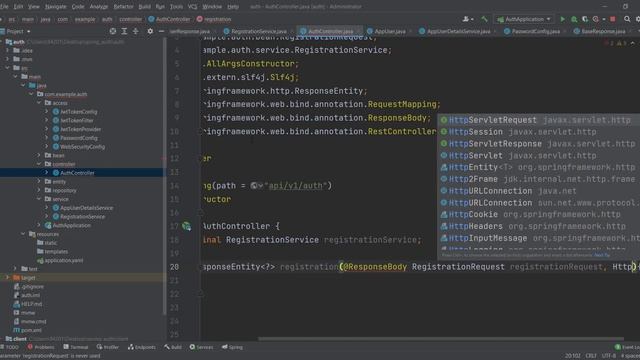Open the TODO tool window
Screen dimensions: 640x360
coord(10,347)
